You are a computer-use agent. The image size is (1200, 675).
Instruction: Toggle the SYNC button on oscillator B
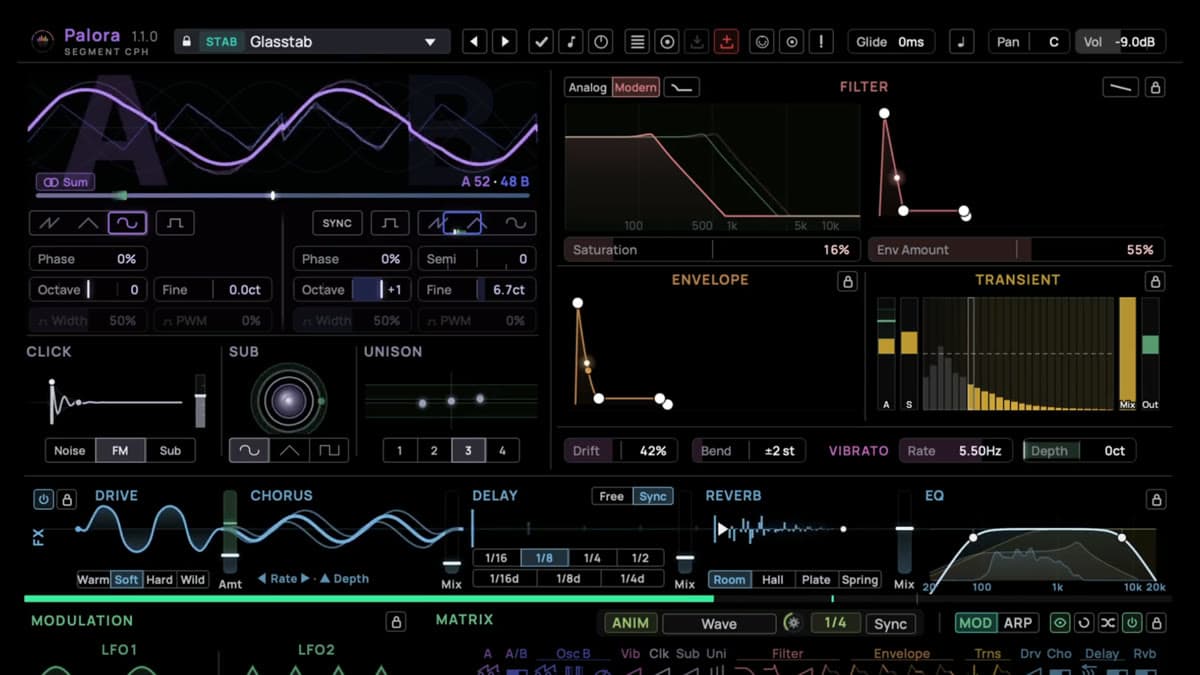click(337, 223)
